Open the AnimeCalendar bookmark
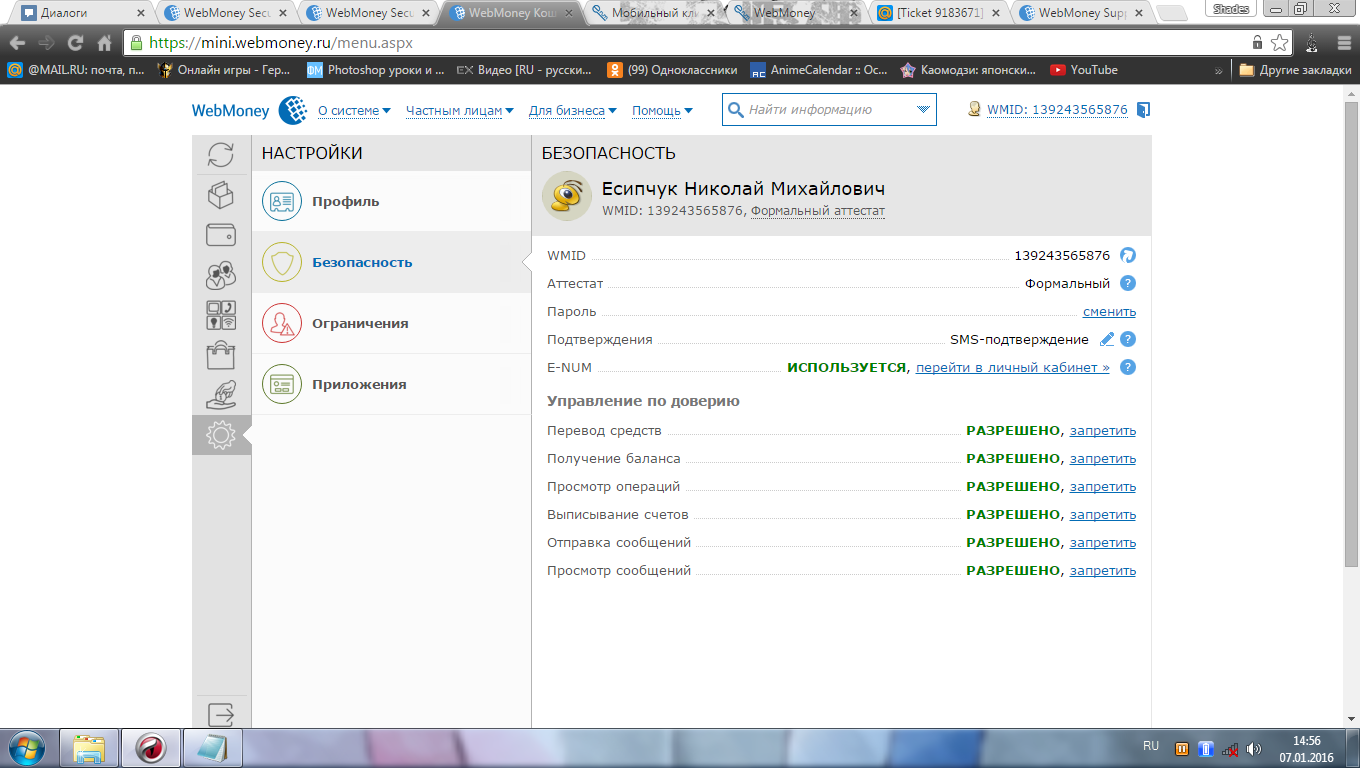1360x768 pixels. tap(819, 70)
